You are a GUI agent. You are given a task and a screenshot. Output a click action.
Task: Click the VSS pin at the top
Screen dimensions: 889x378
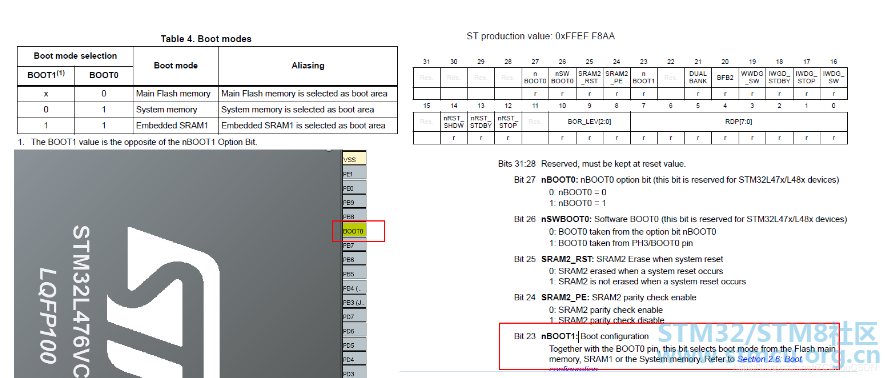(354, 159)
